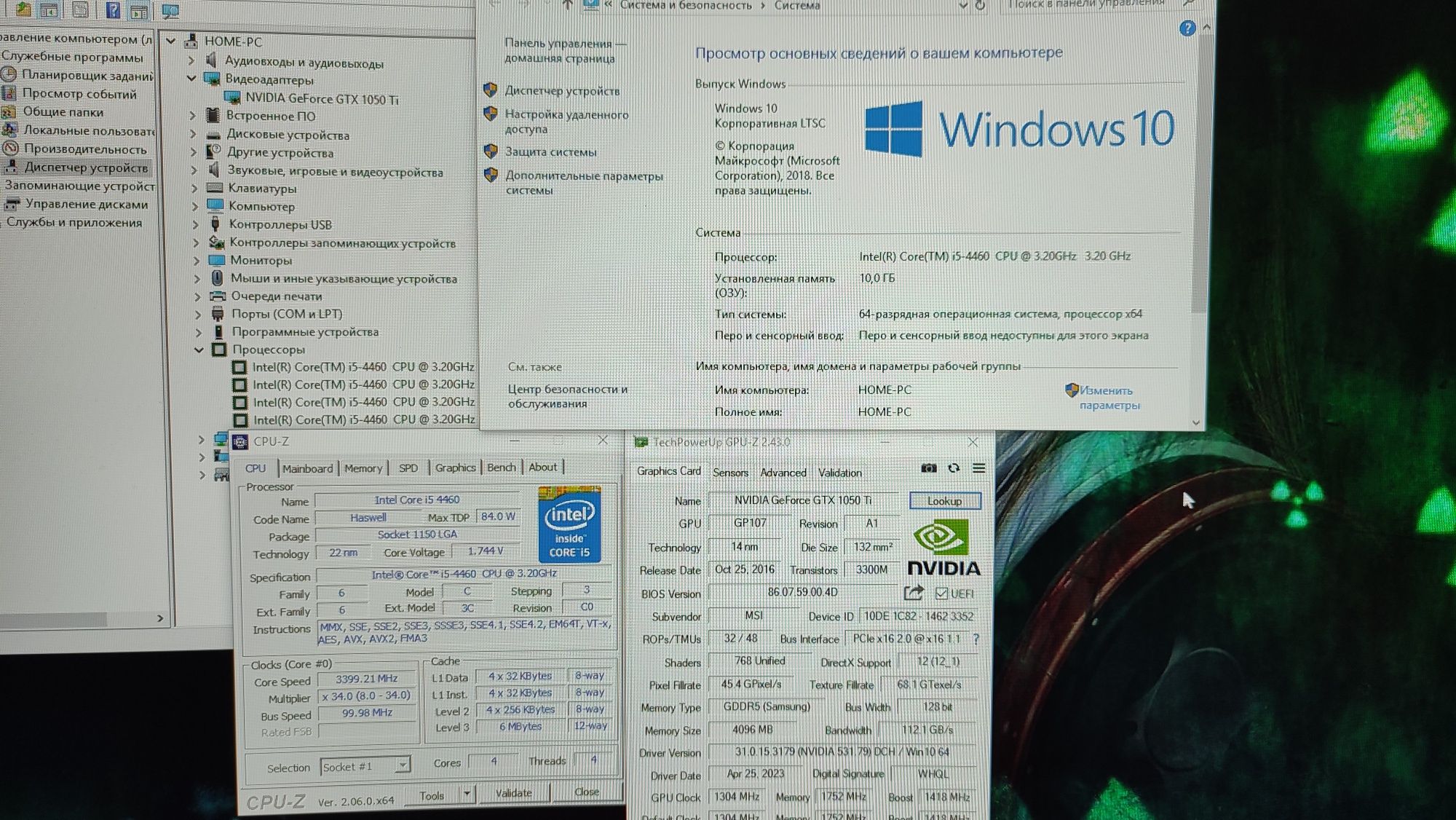Click the Tools button in CPU-Z
The width and height of the screenshot is (1456, 820).
[432, 795]
